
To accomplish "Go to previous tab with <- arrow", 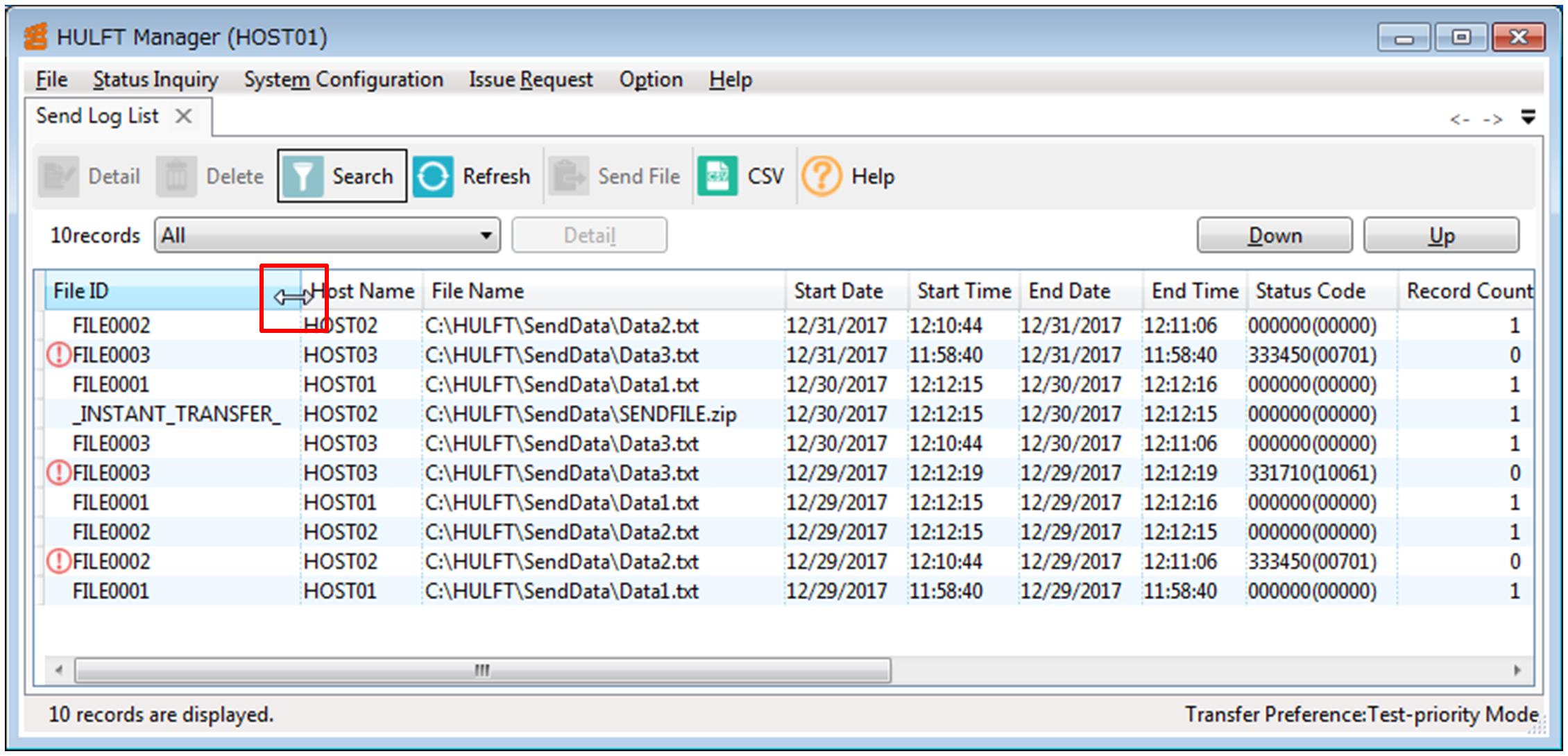I will point(1460,119).
